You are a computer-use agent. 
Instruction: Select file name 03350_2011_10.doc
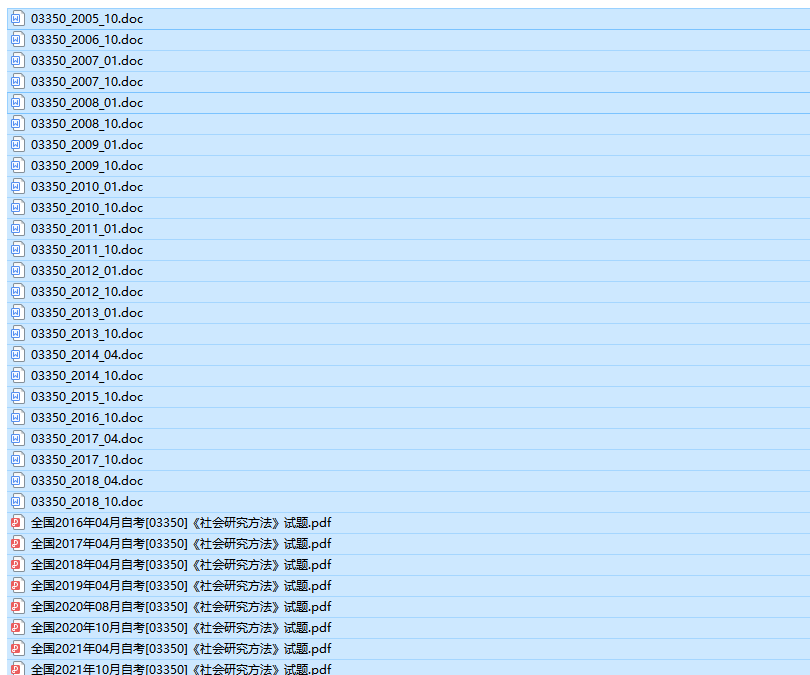87,250
